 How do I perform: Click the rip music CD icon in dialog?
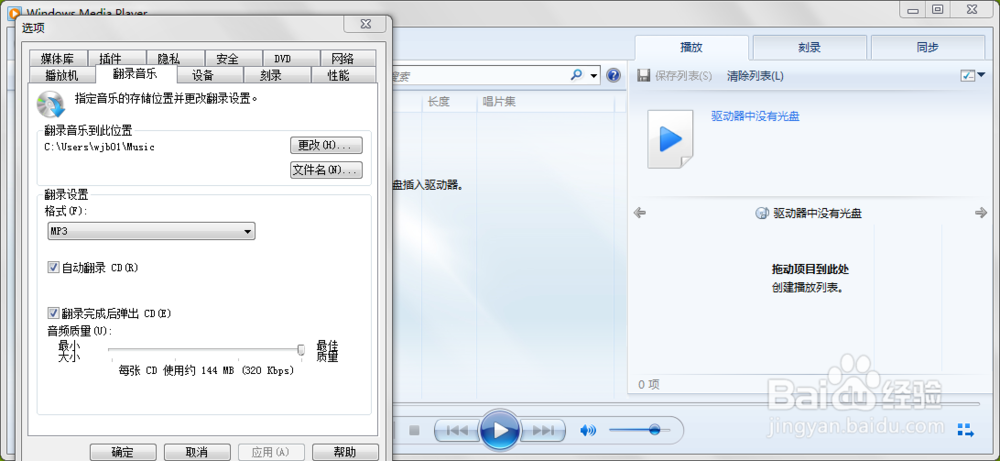tap(50, 104)
